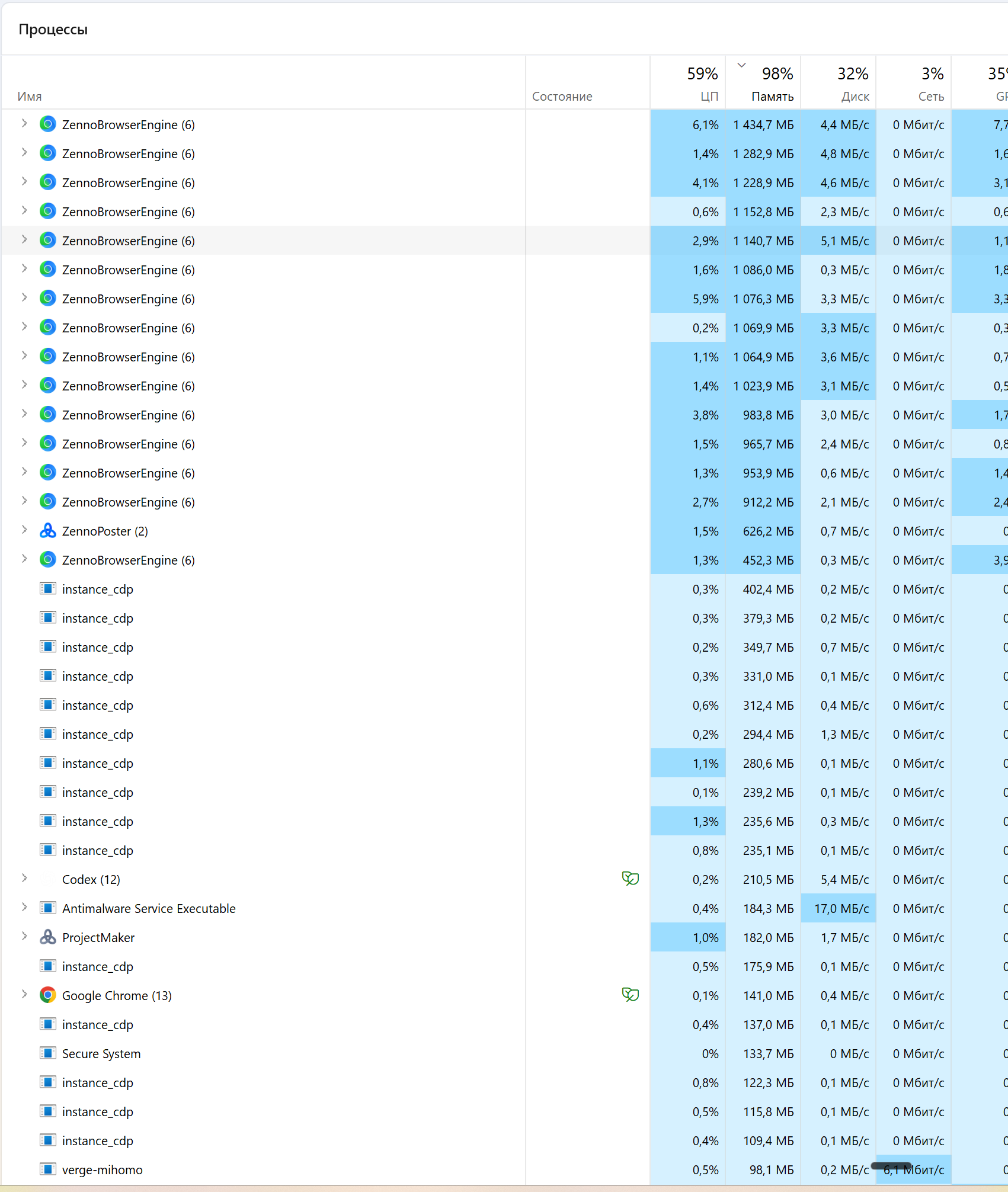Viewport: 1008px width, 1192px height.
Task: Click ZennoBrowserEngine icon in the 1 086,0 МБ row
Action: coord(48,270)
